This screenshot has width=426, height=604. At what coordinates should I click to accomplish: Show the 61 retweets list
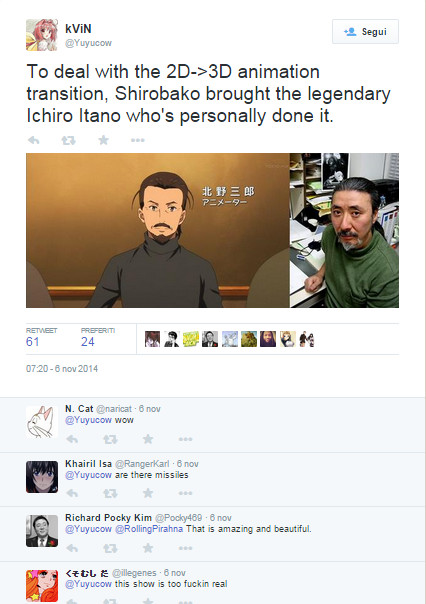click(33, 342)
